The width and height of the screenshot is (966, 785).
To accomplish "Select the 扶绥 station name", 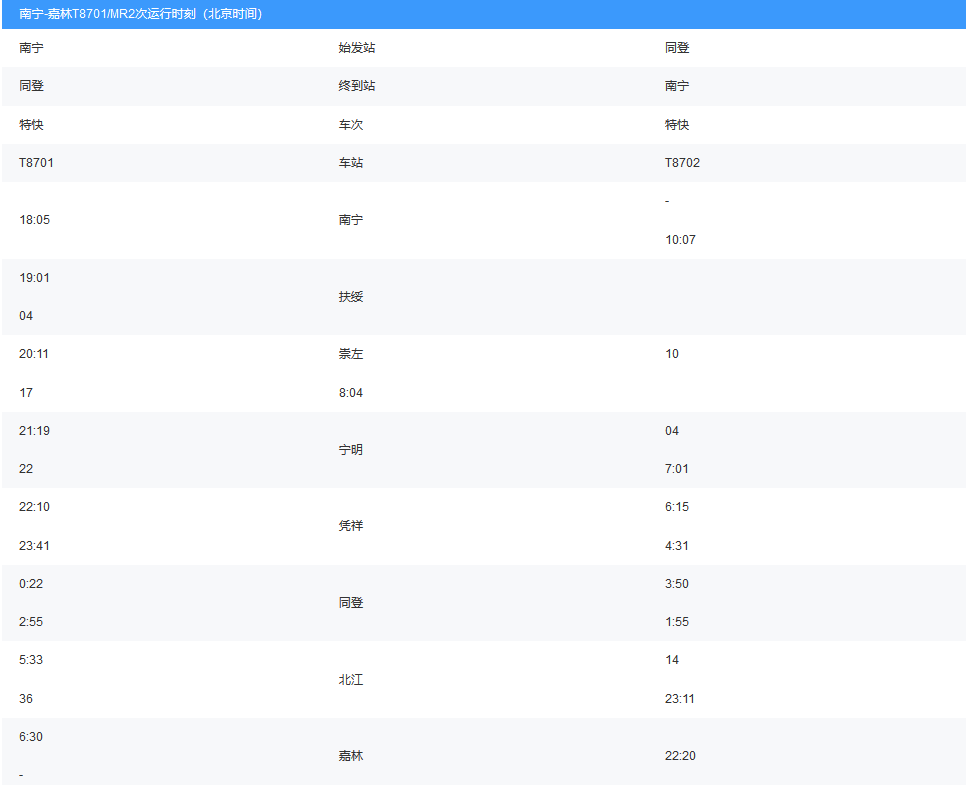I will (x=351, y=296).
